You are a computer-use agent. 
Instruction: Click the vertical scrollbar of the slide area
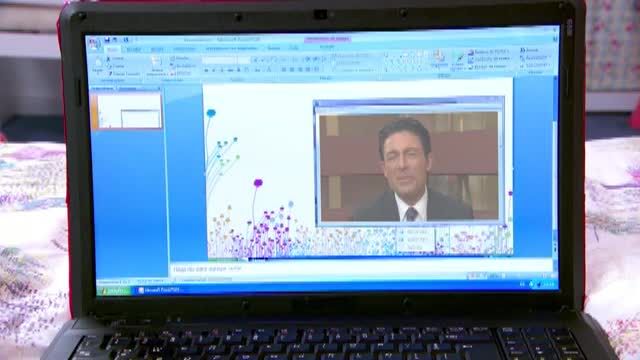554,163
